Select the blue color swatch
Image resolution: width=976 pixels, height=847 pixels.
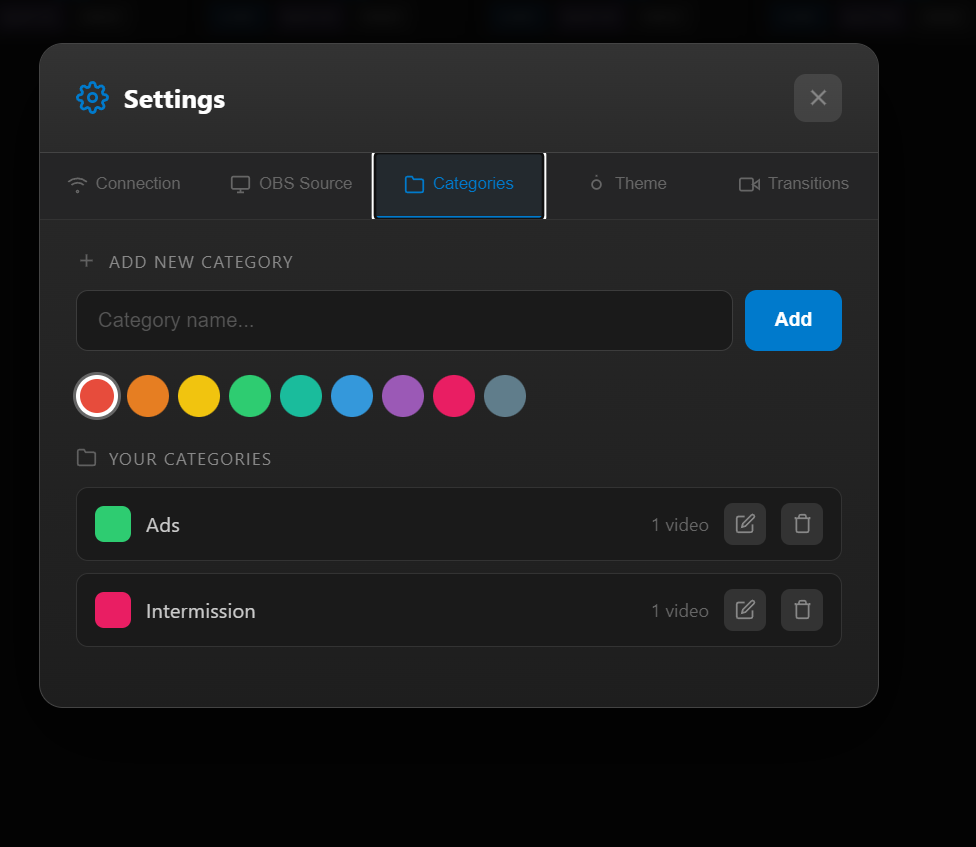[x=352, y=396]
